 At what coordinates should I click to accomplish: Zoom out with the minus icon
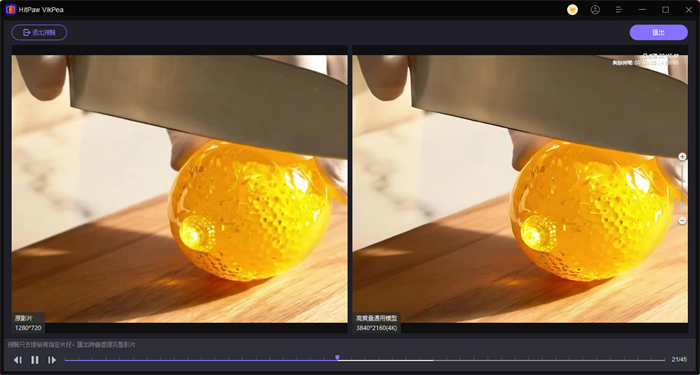click(682, 221)
